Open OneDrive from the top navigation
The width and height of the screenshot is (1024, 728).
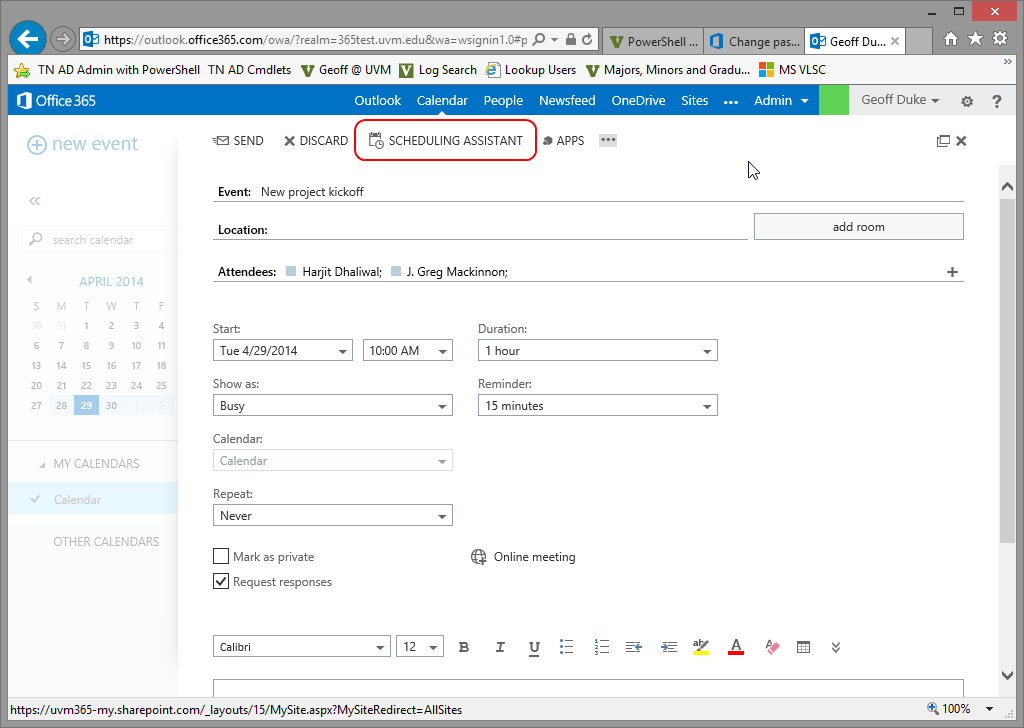tap(638, 101)
